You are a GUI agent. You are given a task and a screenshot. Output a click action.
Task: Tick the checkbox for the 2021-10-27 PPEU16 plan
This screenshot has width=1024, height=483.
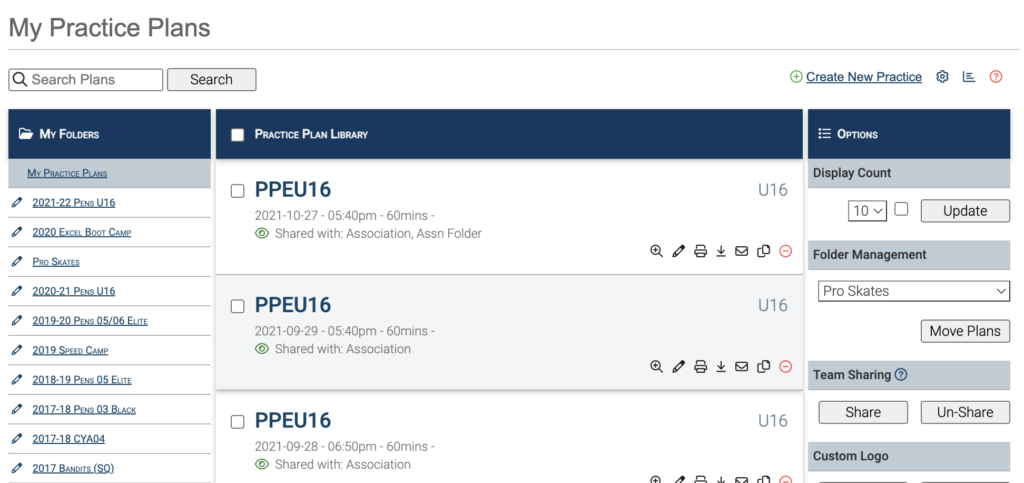238,191
